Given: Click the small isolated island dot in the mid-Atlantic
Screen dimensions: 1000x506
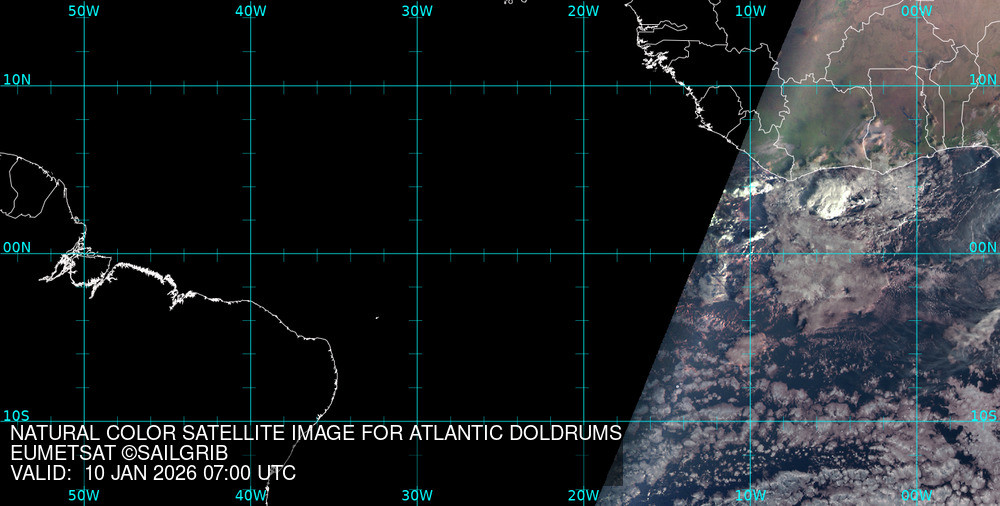Looking at the screenshot, I should [x=377, y=319].
